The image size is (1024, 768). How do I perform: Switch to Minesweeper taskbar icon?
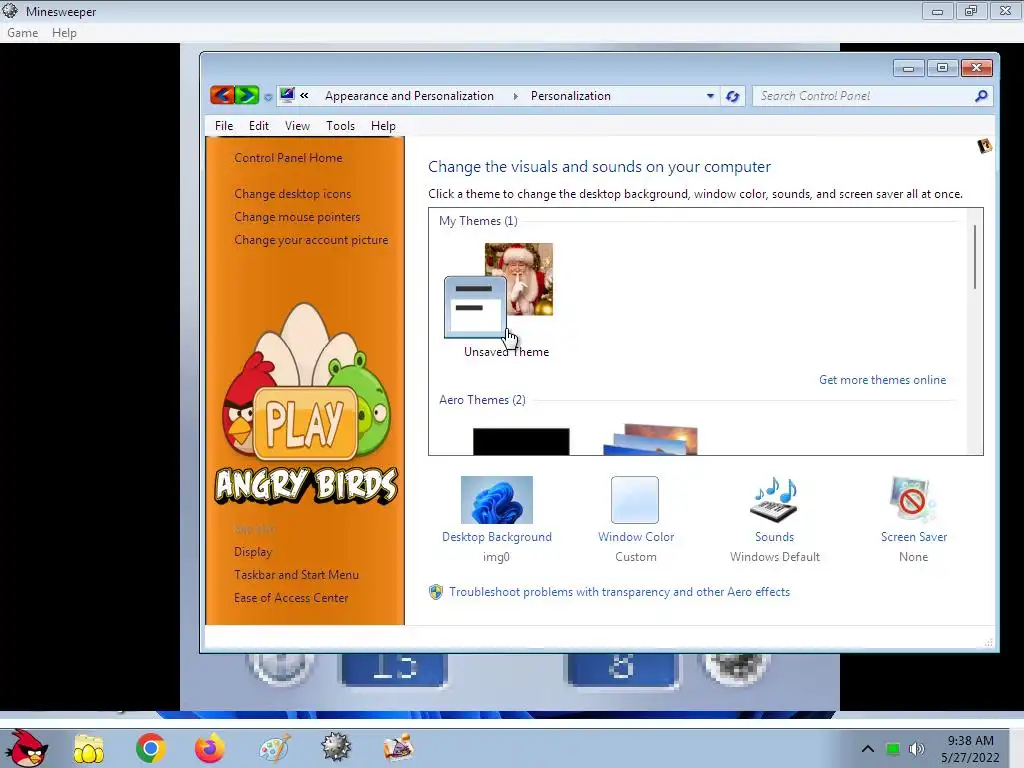pos(336,748)
